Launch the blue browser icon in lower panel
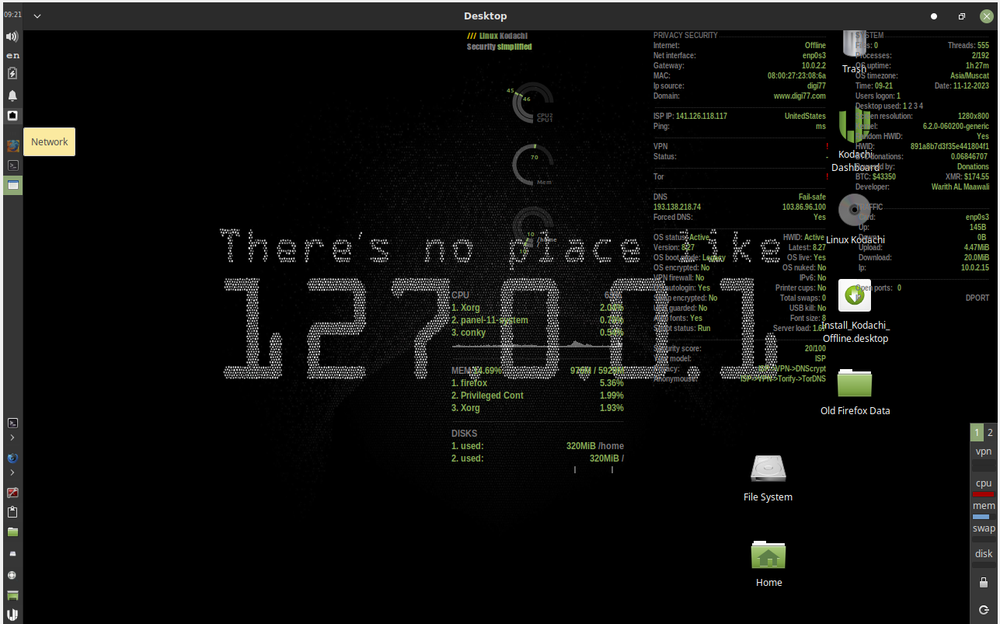The image size is (1000, 624). [12, 458]
